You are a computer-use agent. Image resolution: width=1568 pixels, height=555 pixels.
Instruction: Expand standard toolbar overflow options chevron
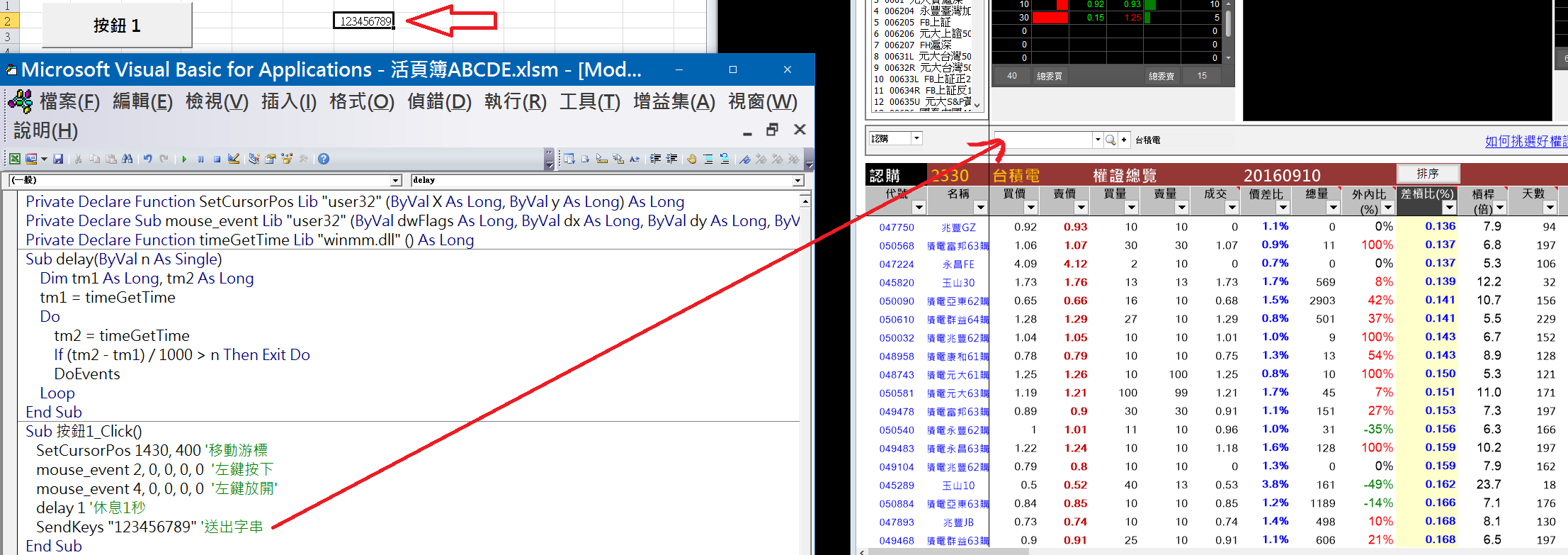pyautogui.click(x=549, y=159)
